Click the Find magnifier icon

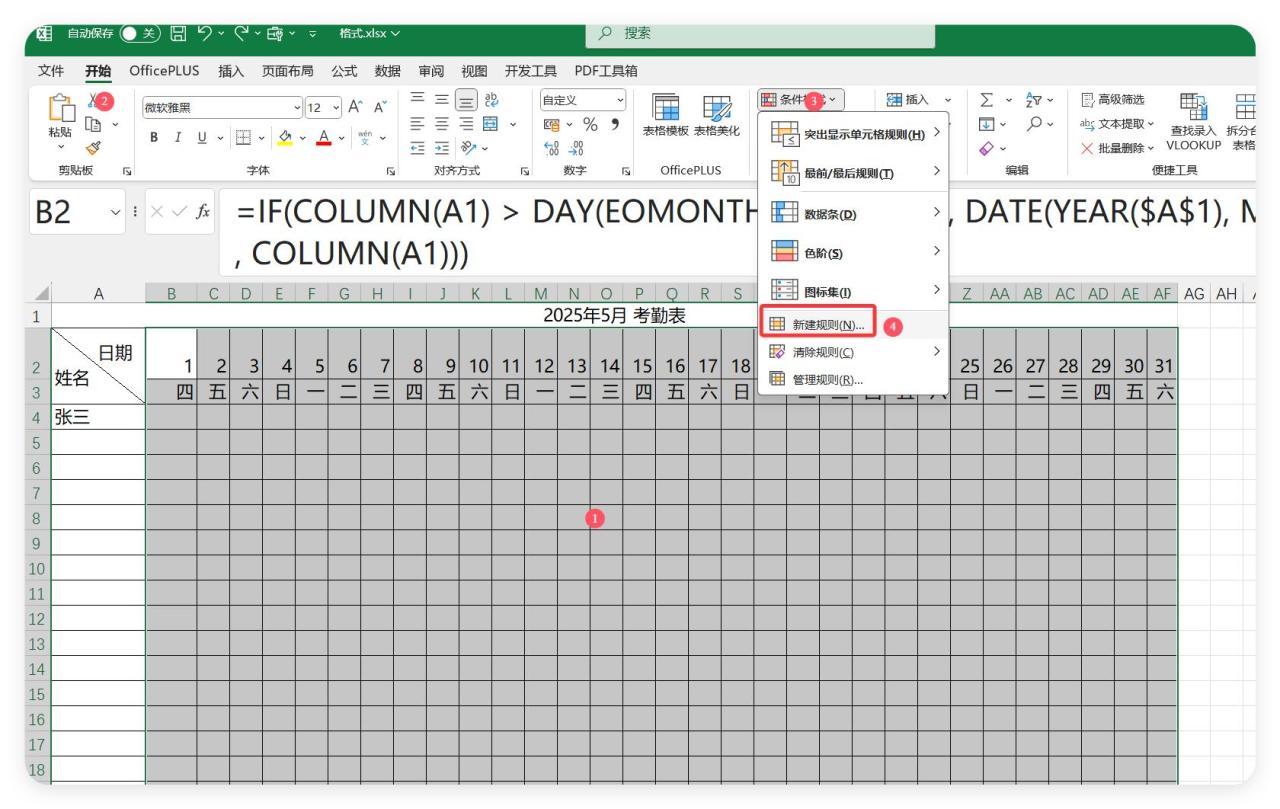pos(1034,124)
